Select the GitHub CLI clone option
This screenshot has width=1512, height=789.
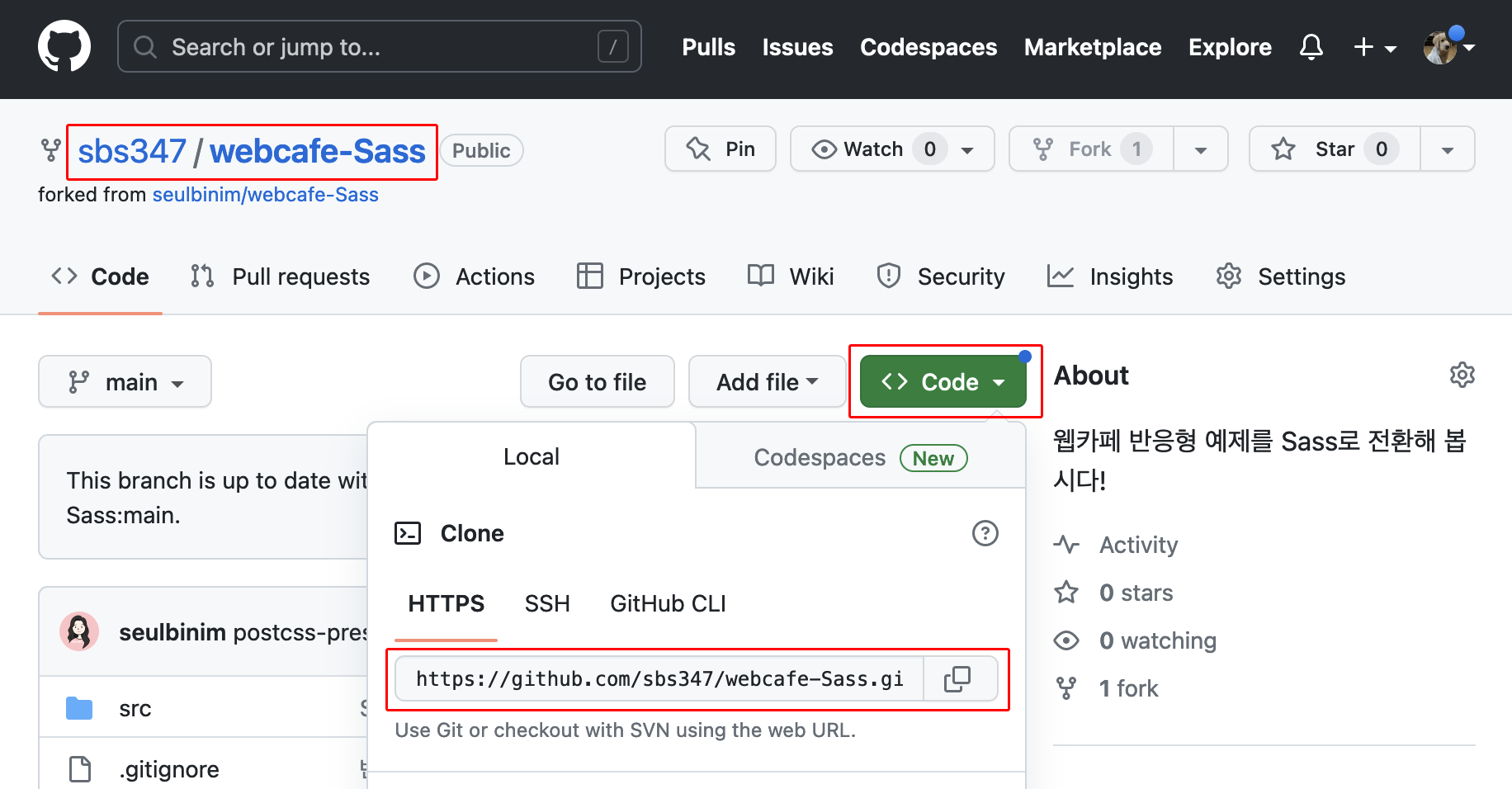click(x=668, y=603)
